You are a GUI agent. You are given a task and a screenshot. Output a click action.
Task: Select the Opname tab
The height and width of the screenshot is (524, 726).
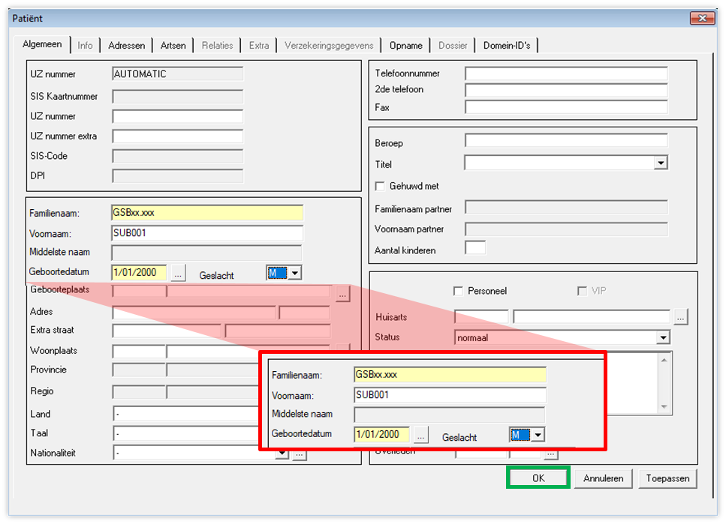coord(406,46)
